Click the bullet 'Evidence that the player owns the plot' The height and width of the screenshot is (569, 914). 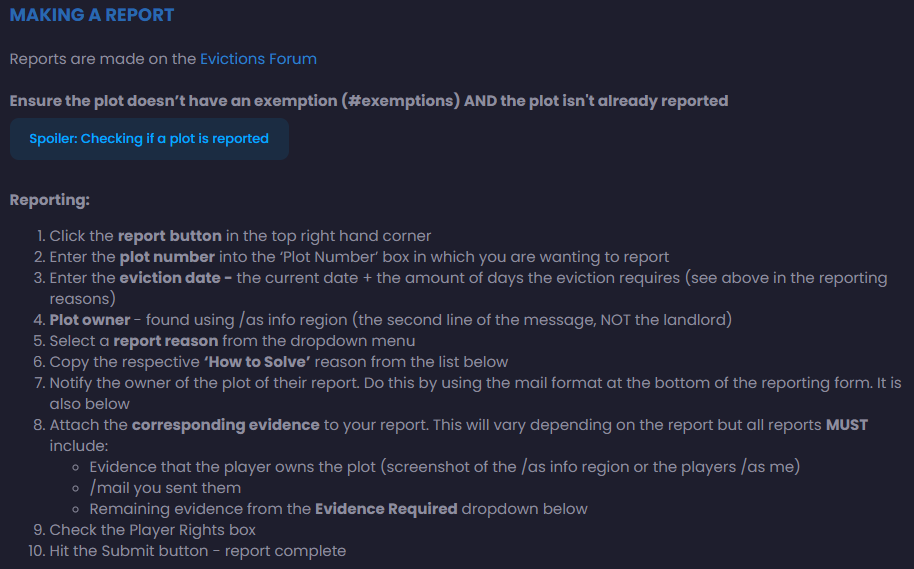coord(445,467)
